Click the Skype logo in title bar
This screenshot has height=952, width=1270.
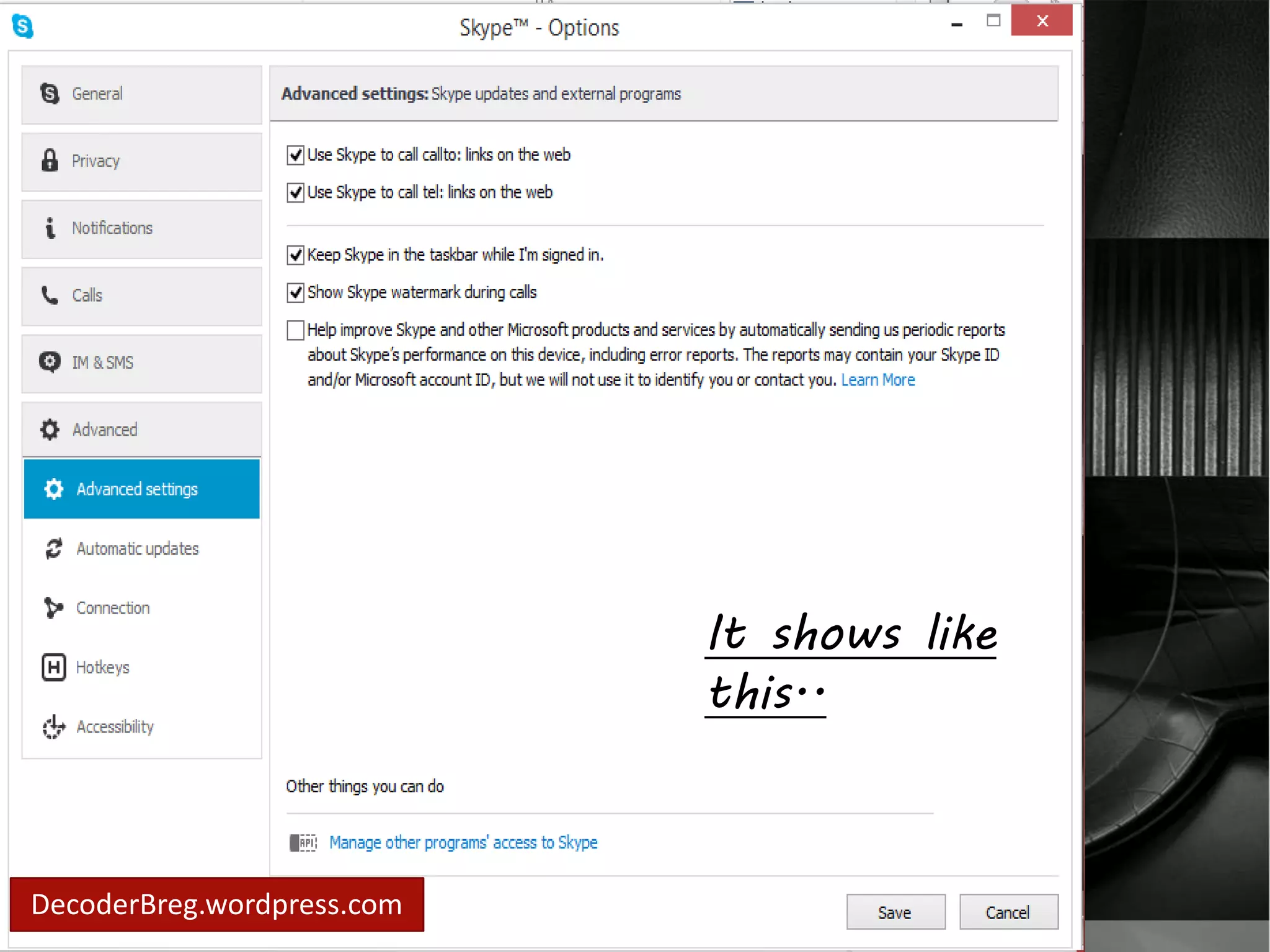pyautogui.click(x=23, y=26)
